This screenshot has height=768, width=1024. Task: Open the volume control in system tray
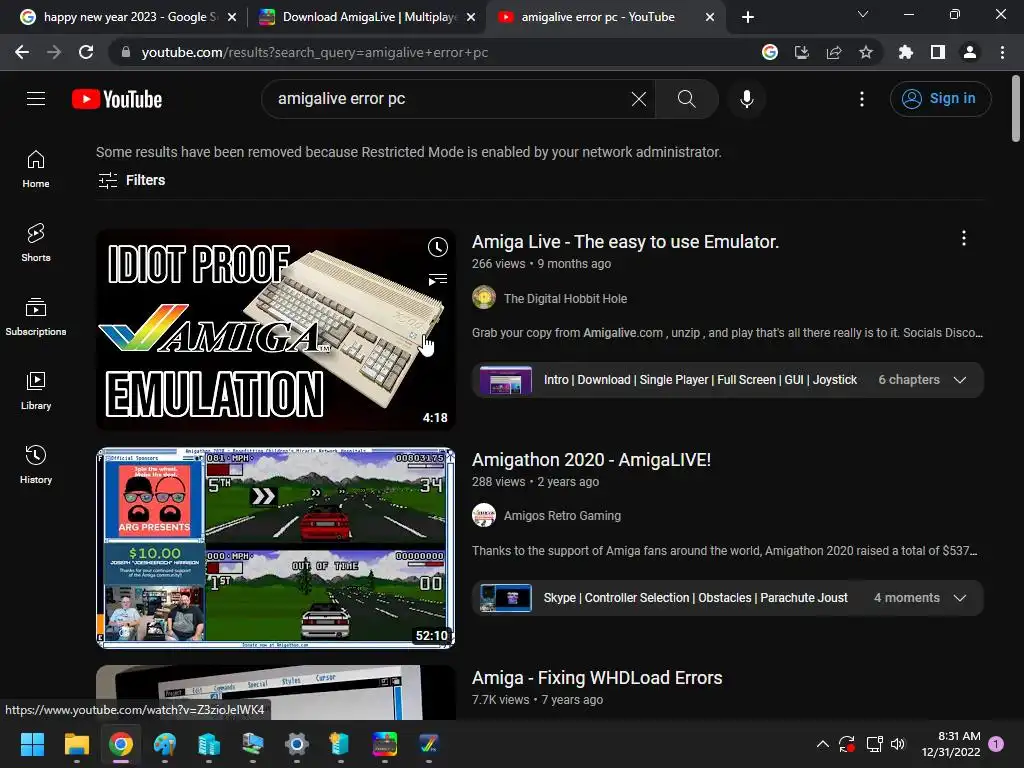pyautogui.click(x=899, y=744)
